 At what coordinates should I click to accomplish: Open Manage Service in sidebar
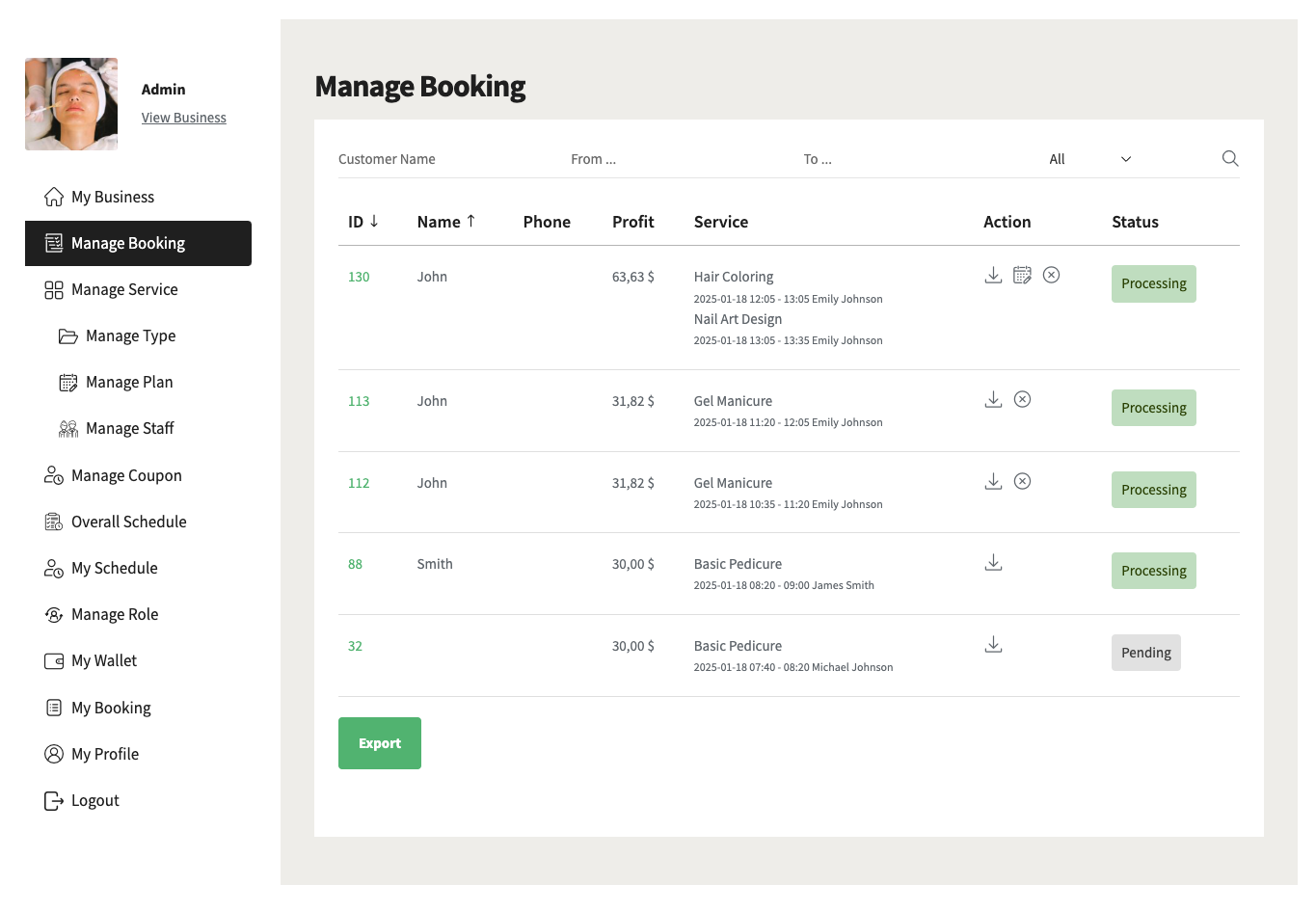pos(124,290)
